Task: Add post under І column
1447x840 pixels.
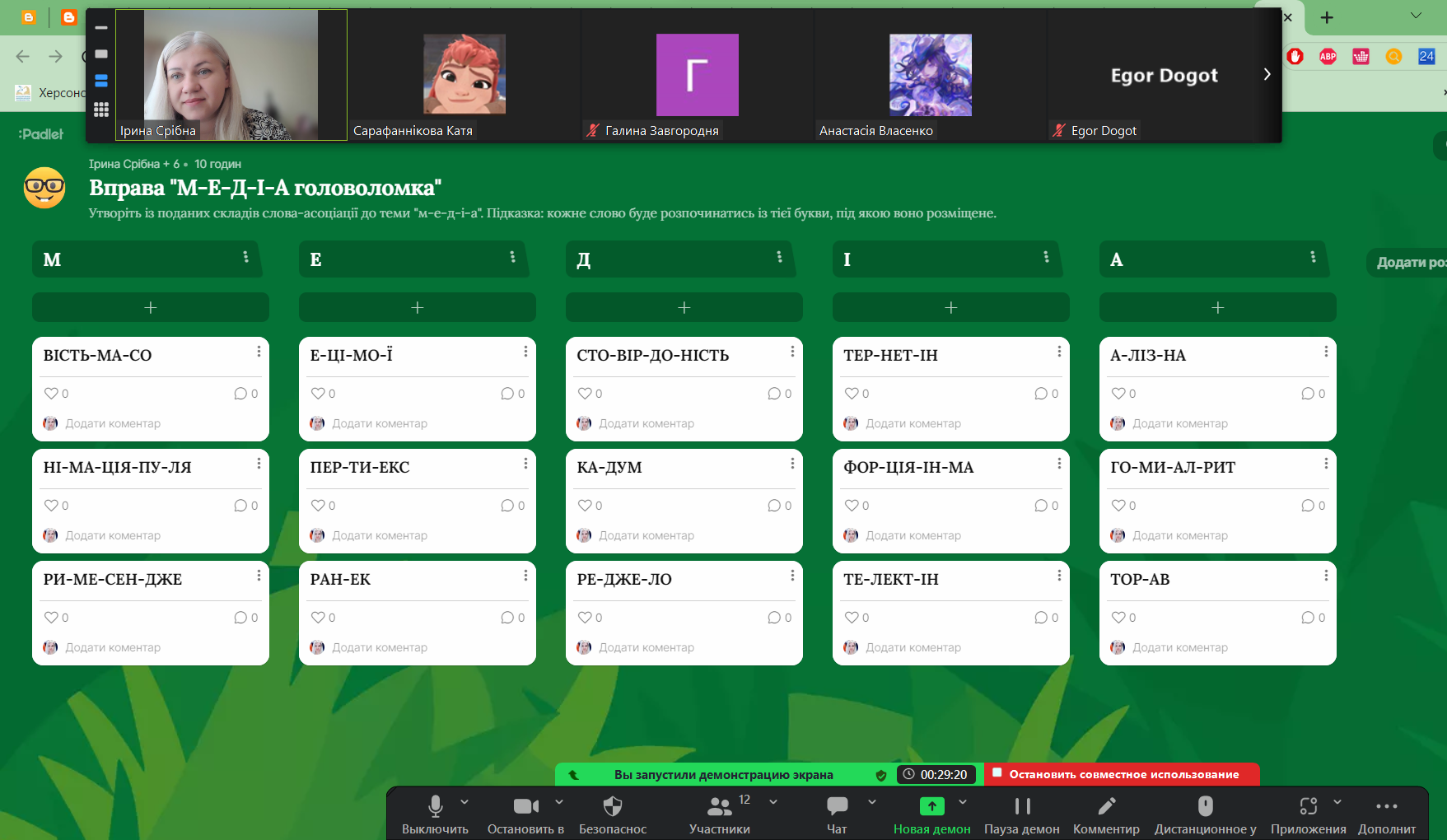Action: [x=951, y=307]
